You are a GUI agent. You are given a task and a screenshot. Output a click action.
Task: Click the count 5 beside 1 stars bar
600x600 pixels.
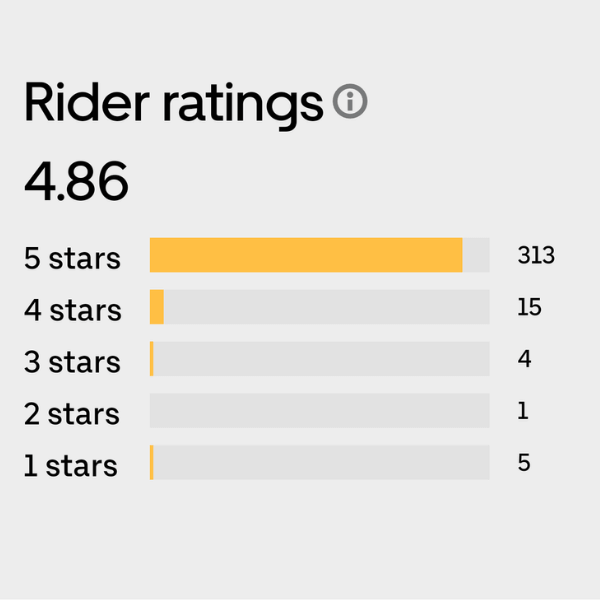click(524, 462)
